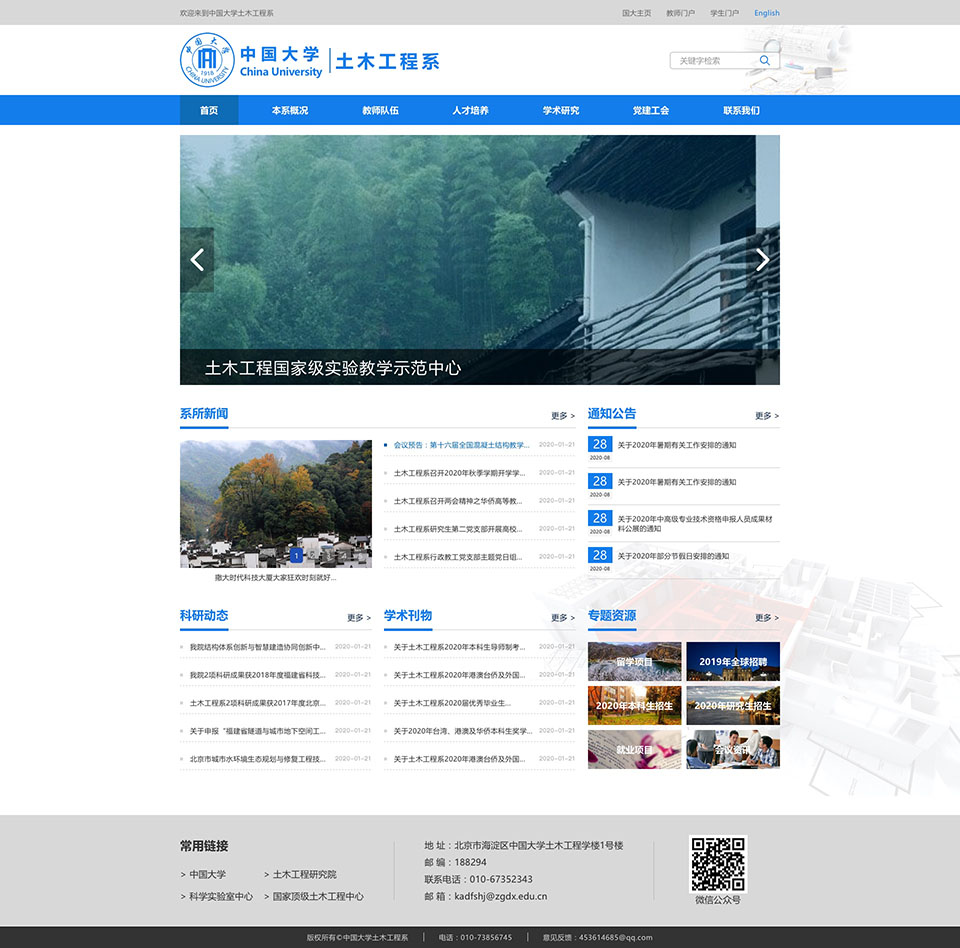Click the keyword search input field
Screen dimensions: 960x948
click(x=712, y=61)
